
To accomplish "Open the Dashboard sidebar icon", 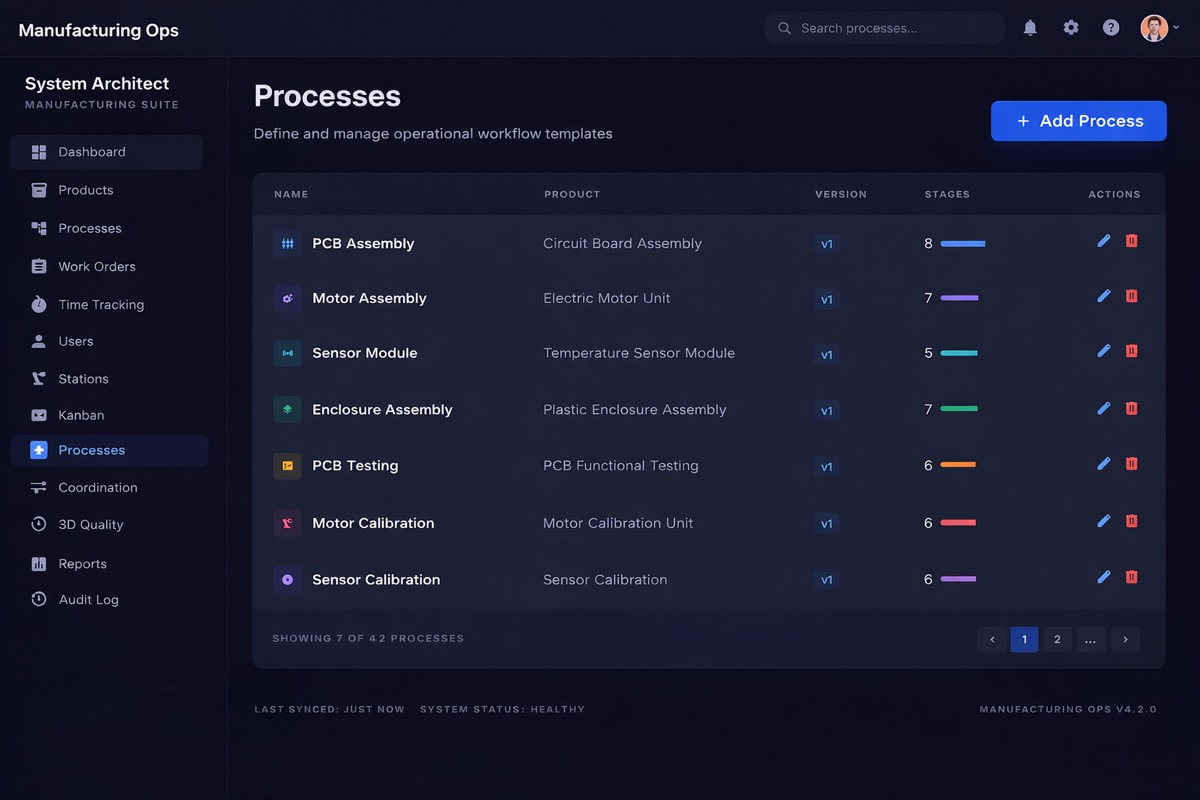I will pyautogui.click(x=40, y=152).
